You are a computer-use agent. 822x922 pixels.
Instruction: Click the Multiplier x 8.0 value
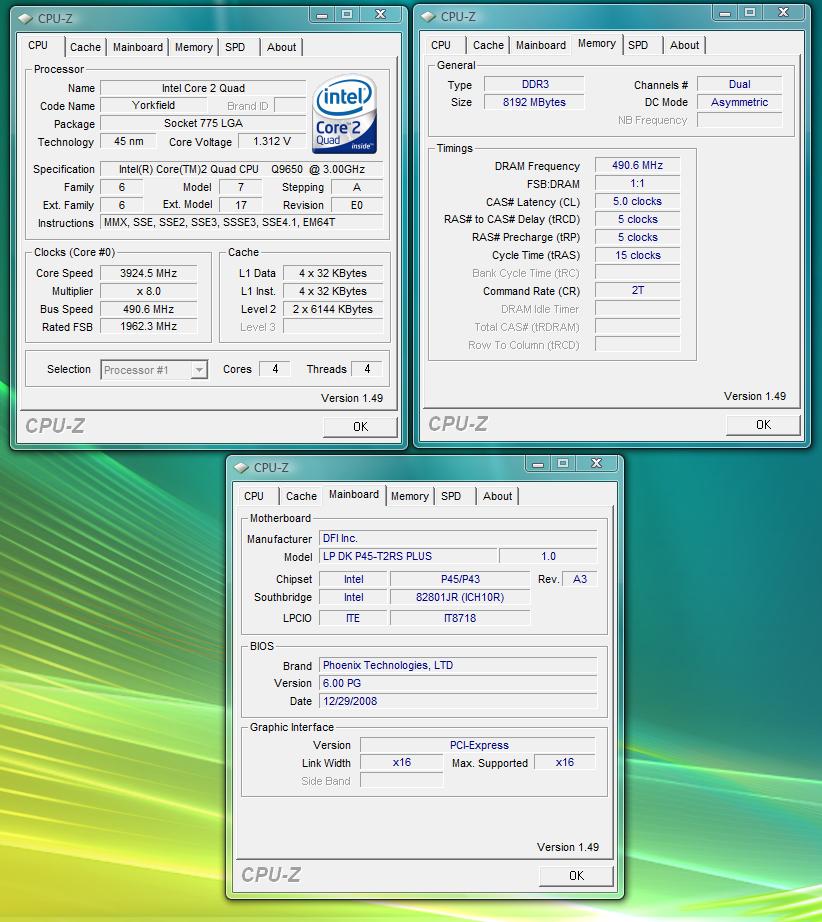tap(149, 291)
